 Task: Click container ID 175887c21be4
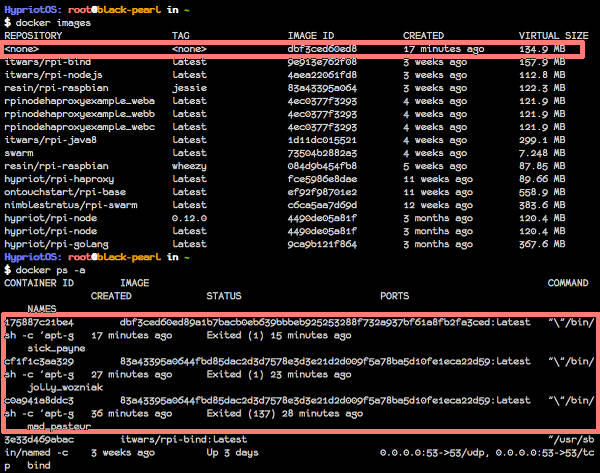point(39,323)
